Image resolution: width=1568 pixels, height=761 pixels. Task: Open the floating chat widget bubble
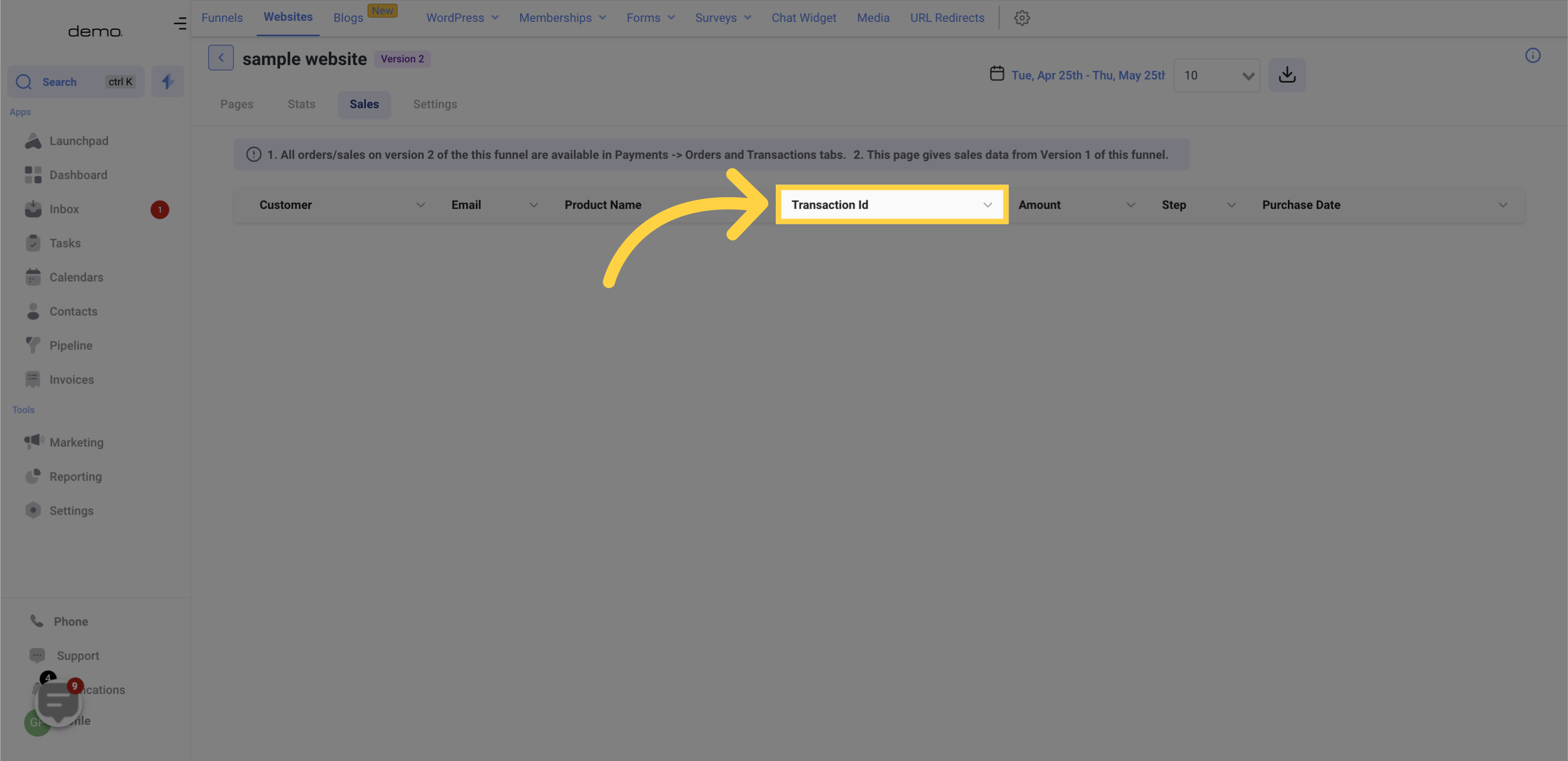tap(59, 702)
